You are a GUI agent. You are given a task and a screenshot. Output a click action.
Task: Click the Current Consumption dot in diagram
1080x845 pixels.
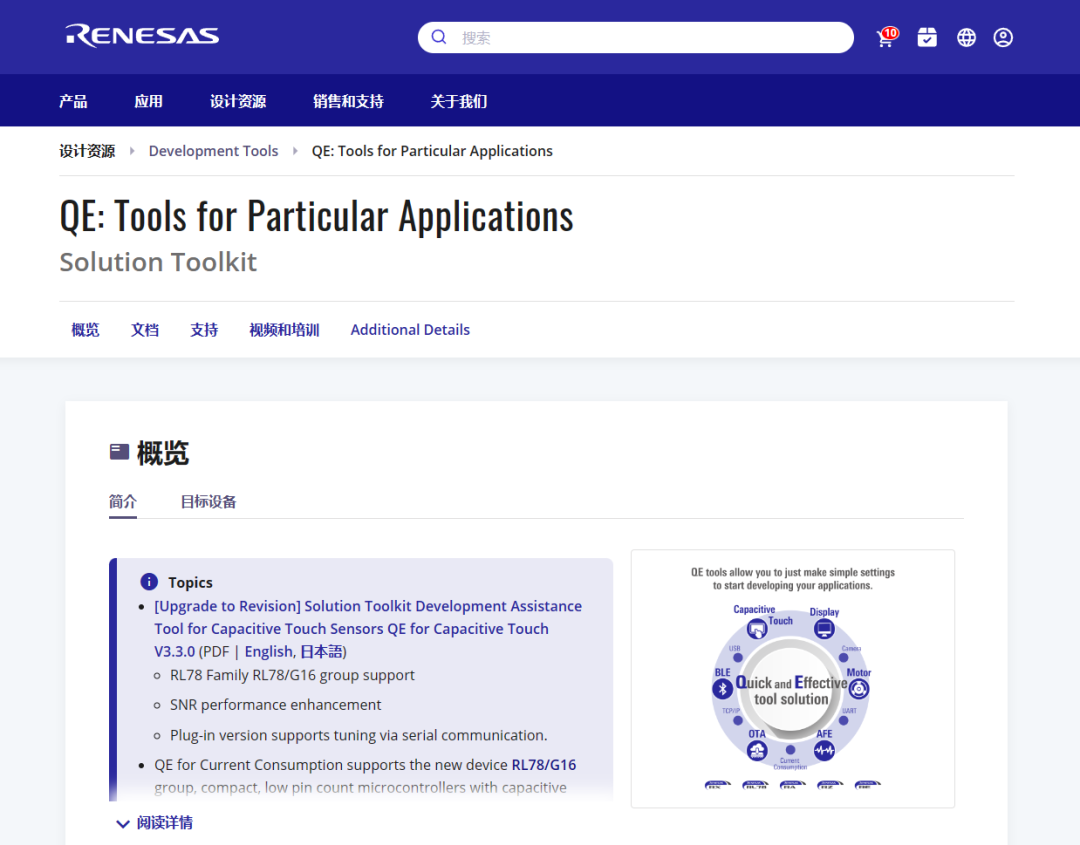tap(790, 750)
